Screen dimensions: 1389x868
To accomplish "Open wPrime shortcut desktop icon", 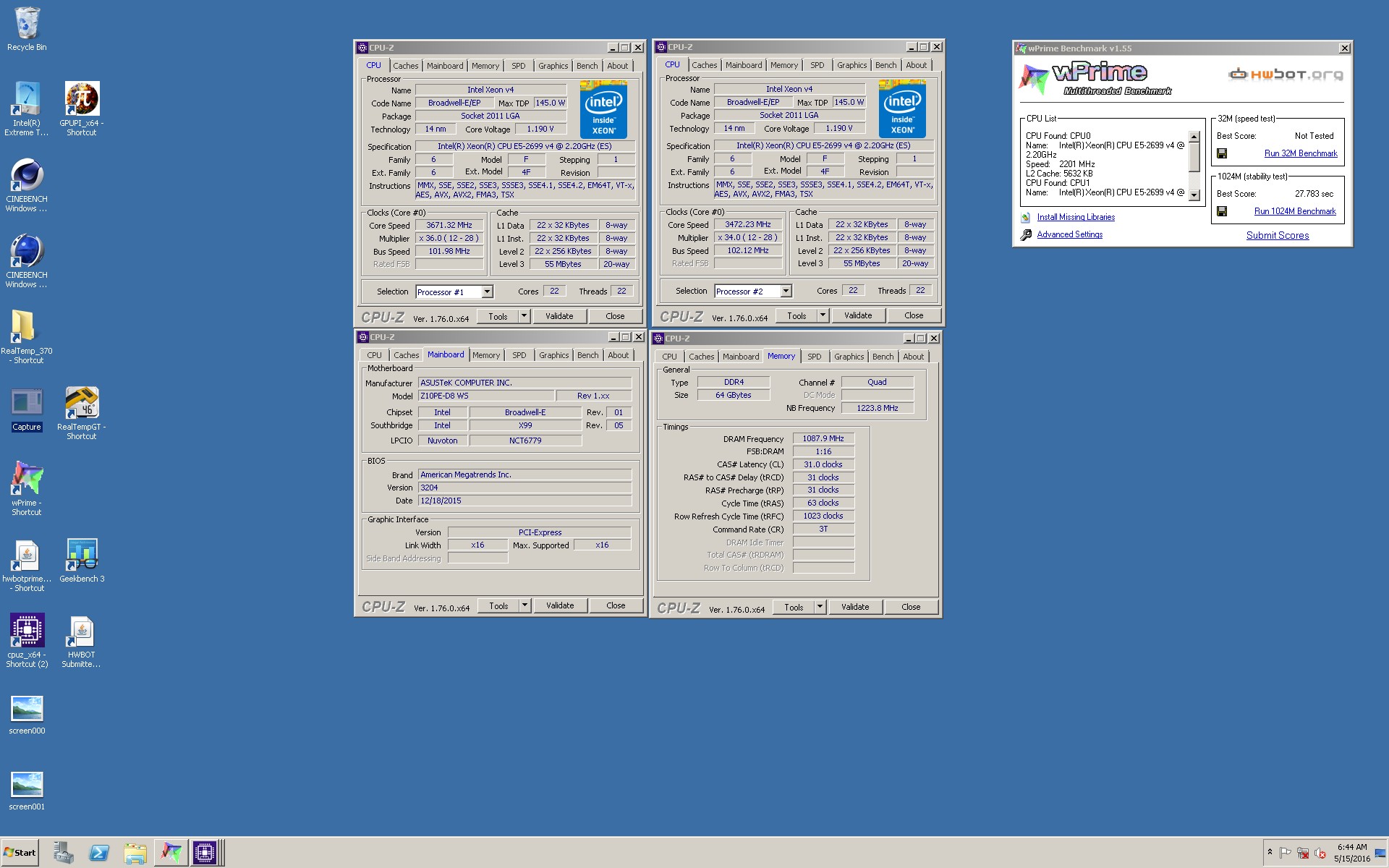I will [x=27, y=489].
